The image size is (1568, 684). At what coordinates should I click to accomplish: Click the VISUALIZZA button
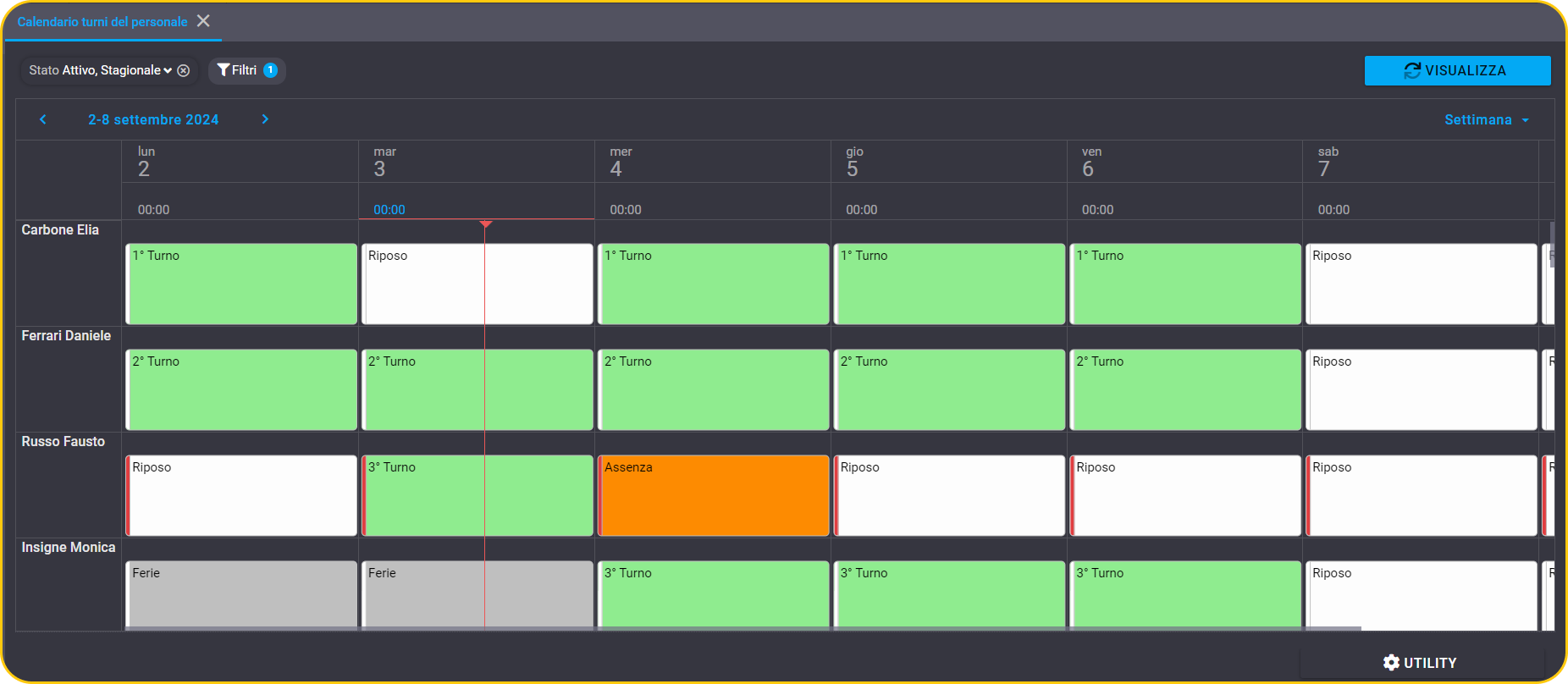click(1457, 71)
